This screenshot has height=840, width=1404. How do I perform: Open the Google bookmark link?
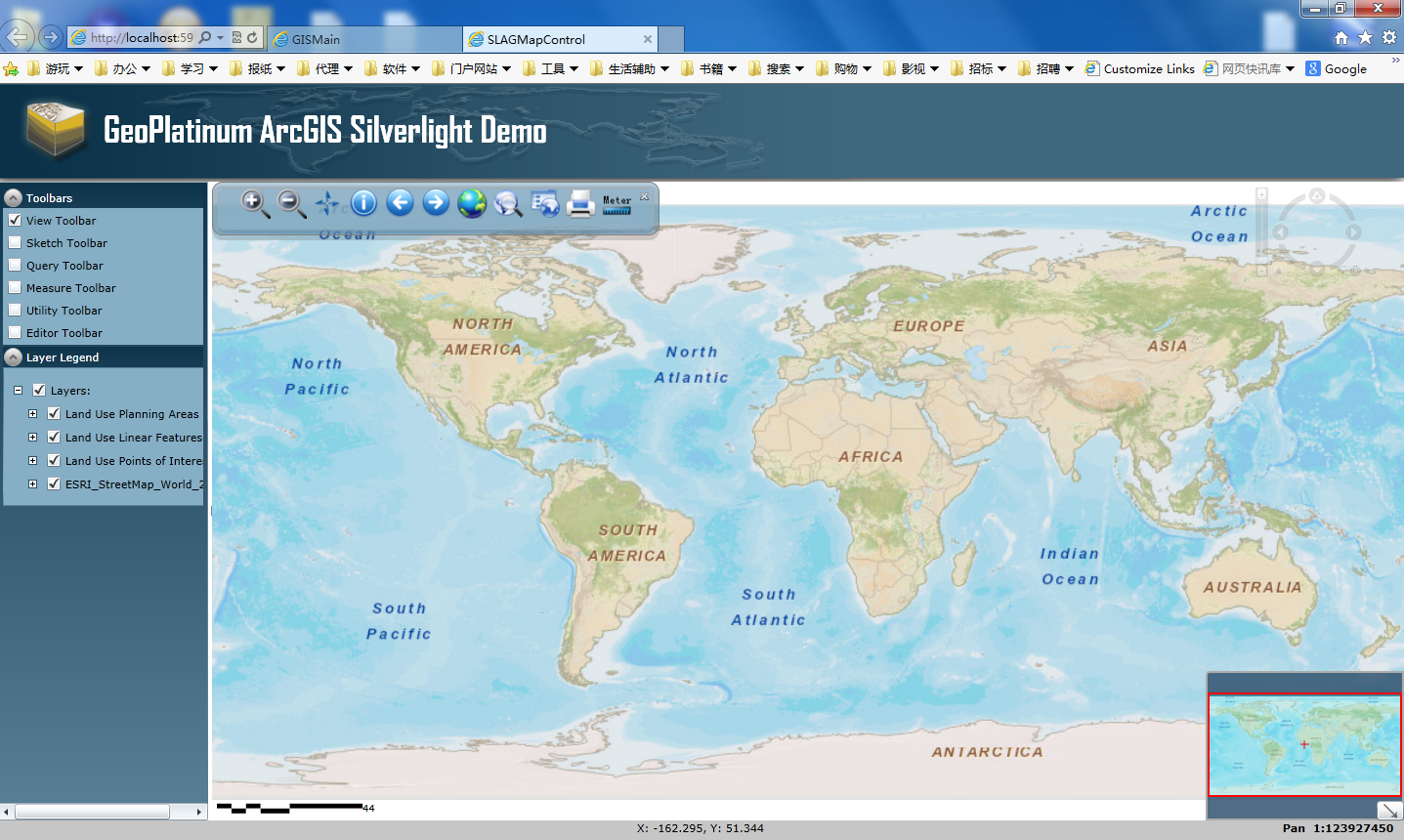point(1337,68)
